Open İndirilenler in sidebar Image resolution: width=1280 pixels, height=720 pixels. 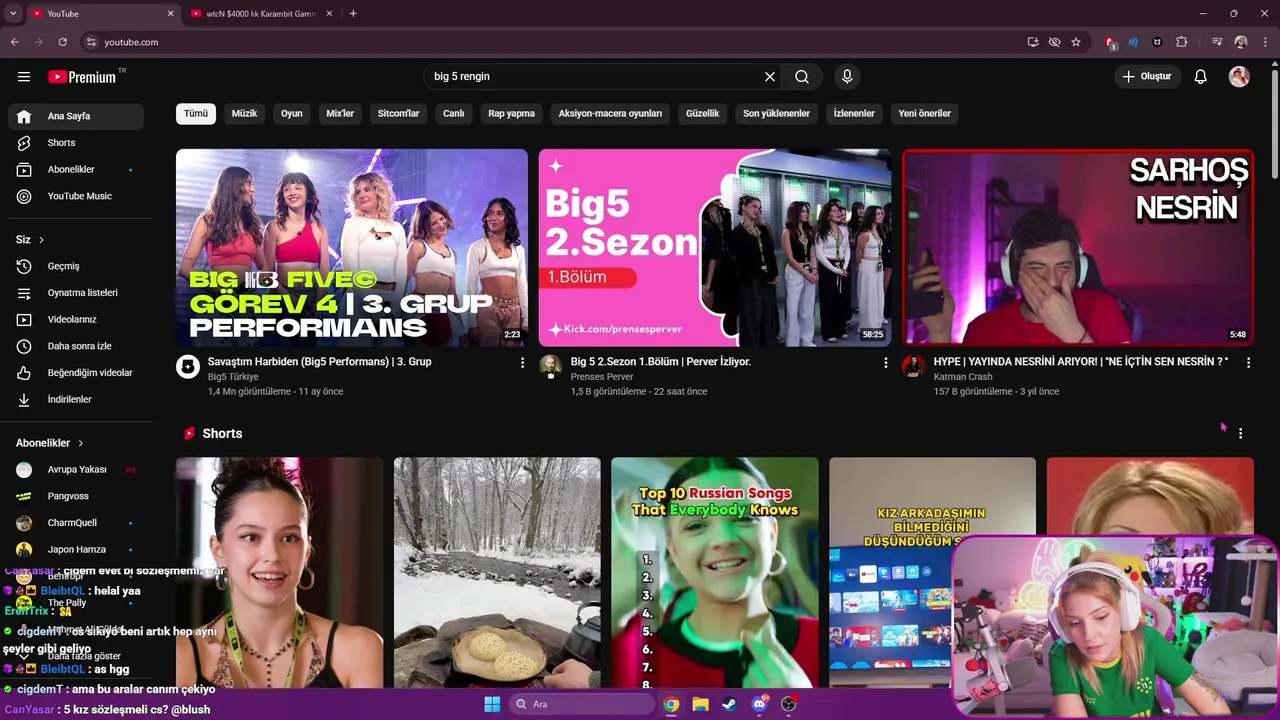click(x=76, y=399)
